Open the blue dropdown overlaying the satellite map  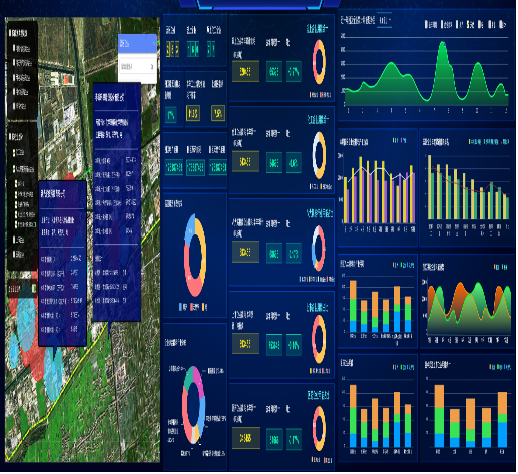pyautogui.click(x=137, y=43)
